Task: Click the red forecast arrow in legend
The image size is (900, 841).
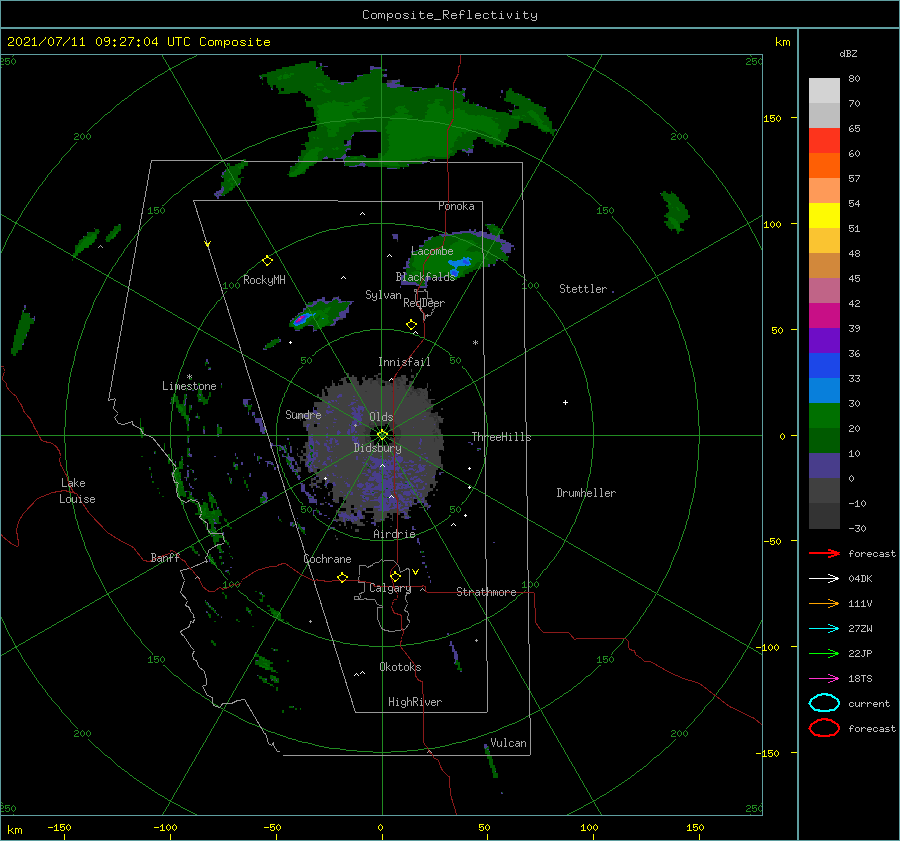Action: click(x=824, y=553)
